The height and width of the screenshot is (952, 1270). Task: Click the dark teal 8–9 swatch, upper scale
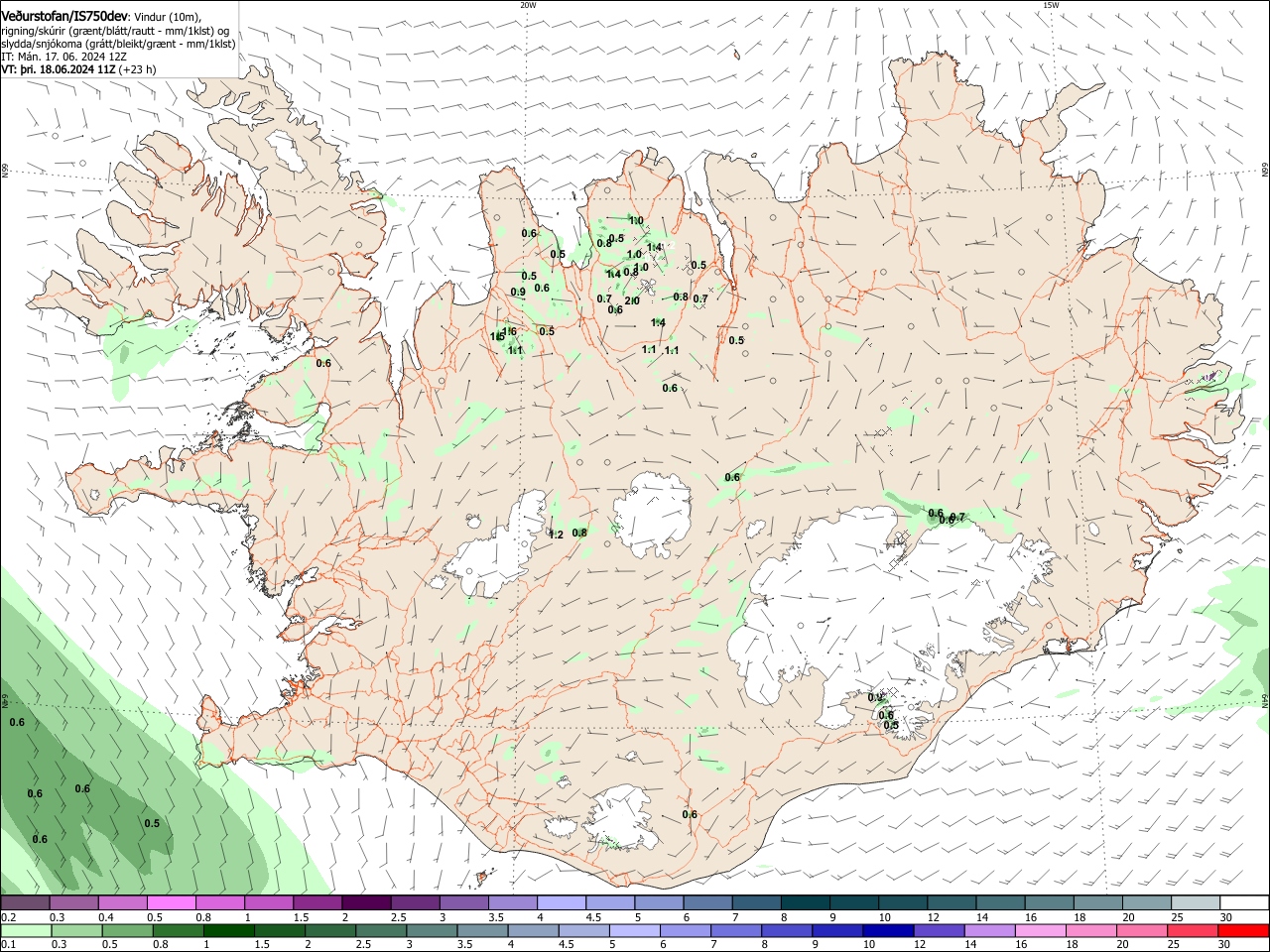806,903
